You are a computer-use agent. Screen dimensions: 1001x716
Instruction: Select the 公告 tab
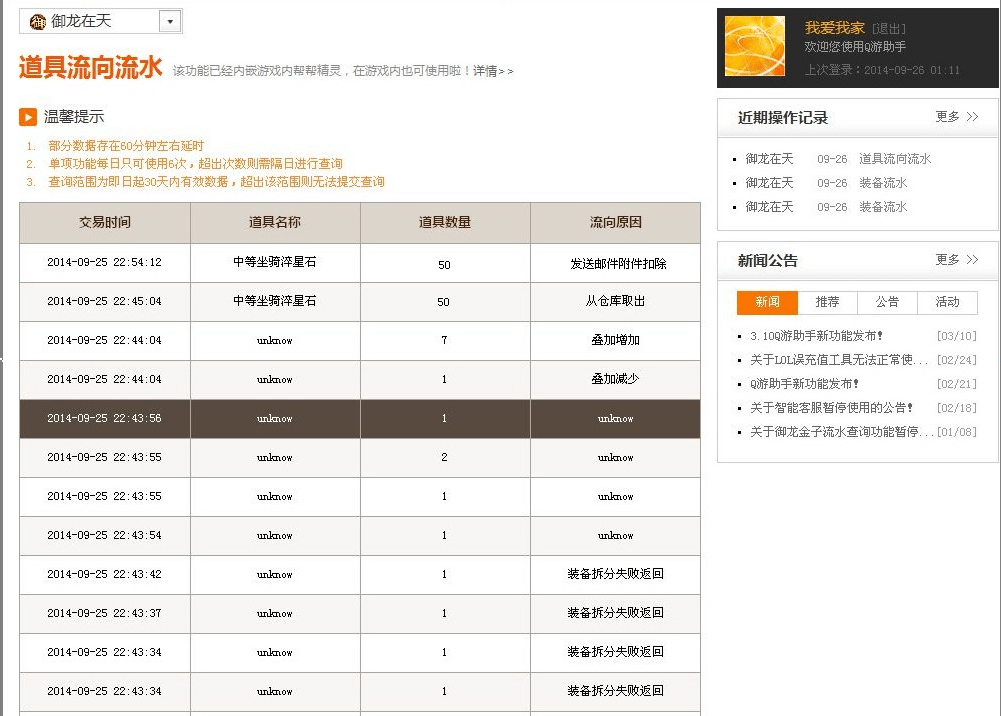887,302
